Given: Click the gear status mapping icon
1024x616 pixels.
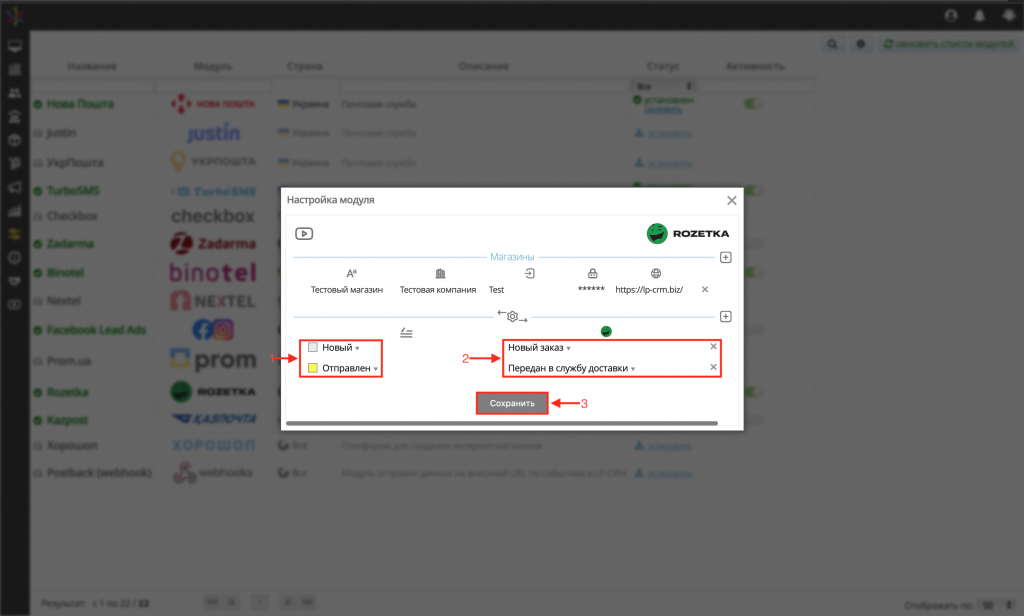Looking at the screenshot, I should [513, 317].
